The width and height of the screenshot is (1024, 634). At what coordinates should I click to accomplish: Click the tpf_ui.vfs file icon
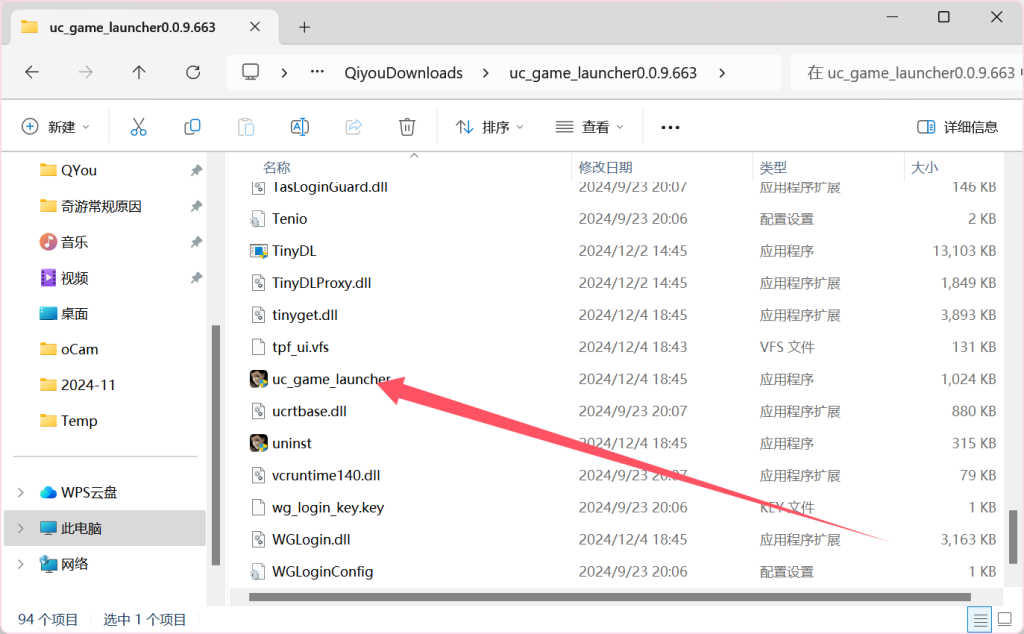click(x=259, y=347)
